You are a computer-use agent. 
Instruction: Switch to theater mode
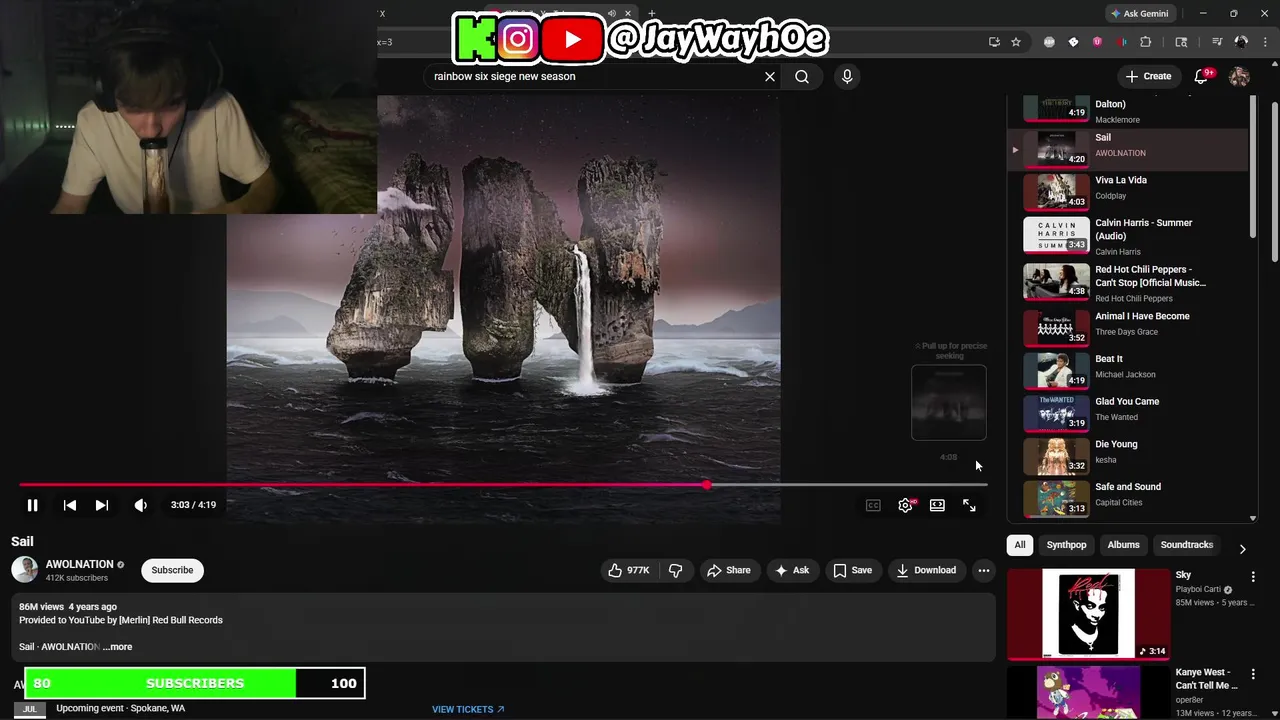point(937,505)
